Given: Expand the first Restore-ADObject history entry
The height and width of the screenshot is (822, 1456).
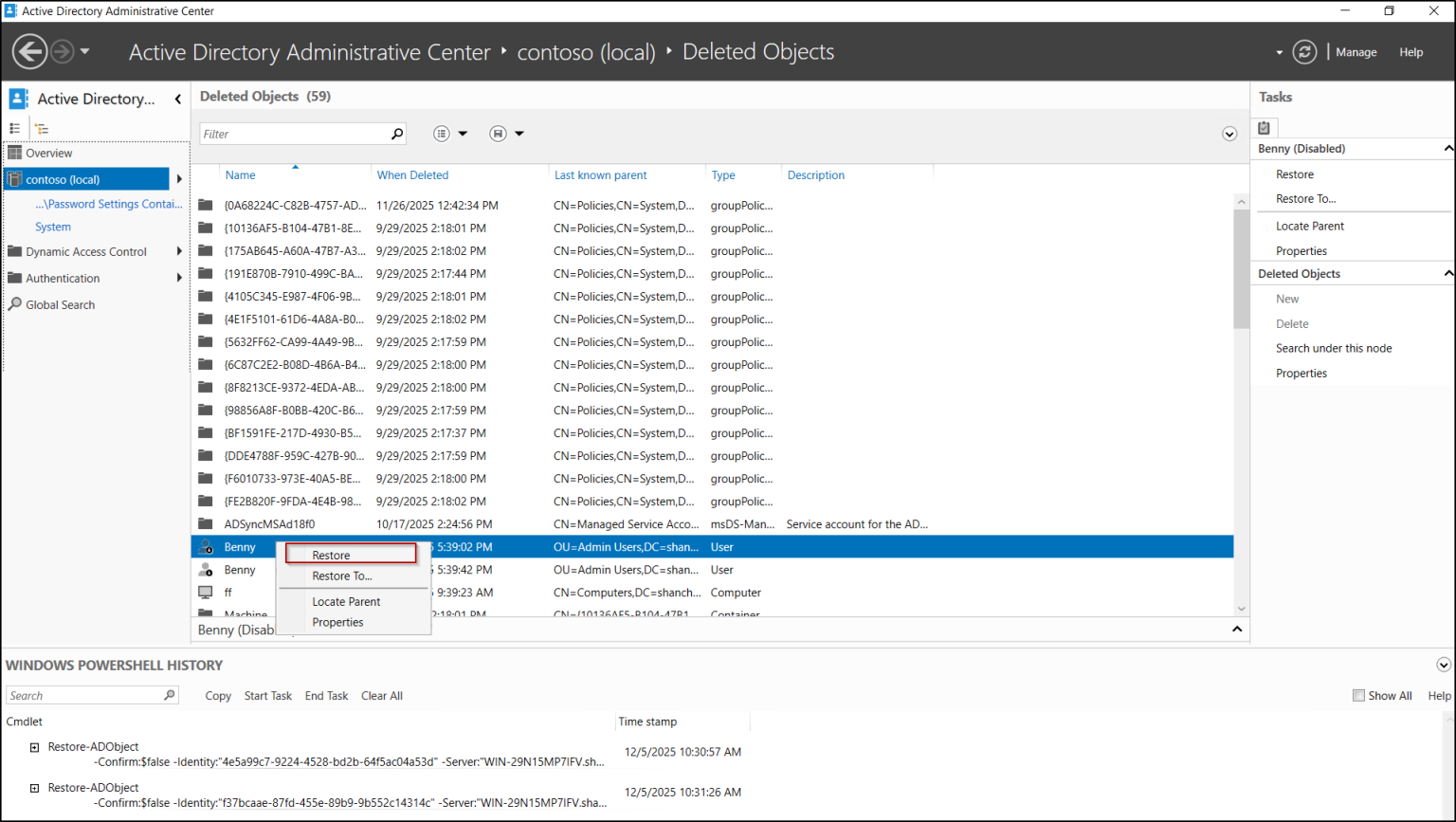Looking at the screenshot, I should pyautogui.click(x=35, y=746).
